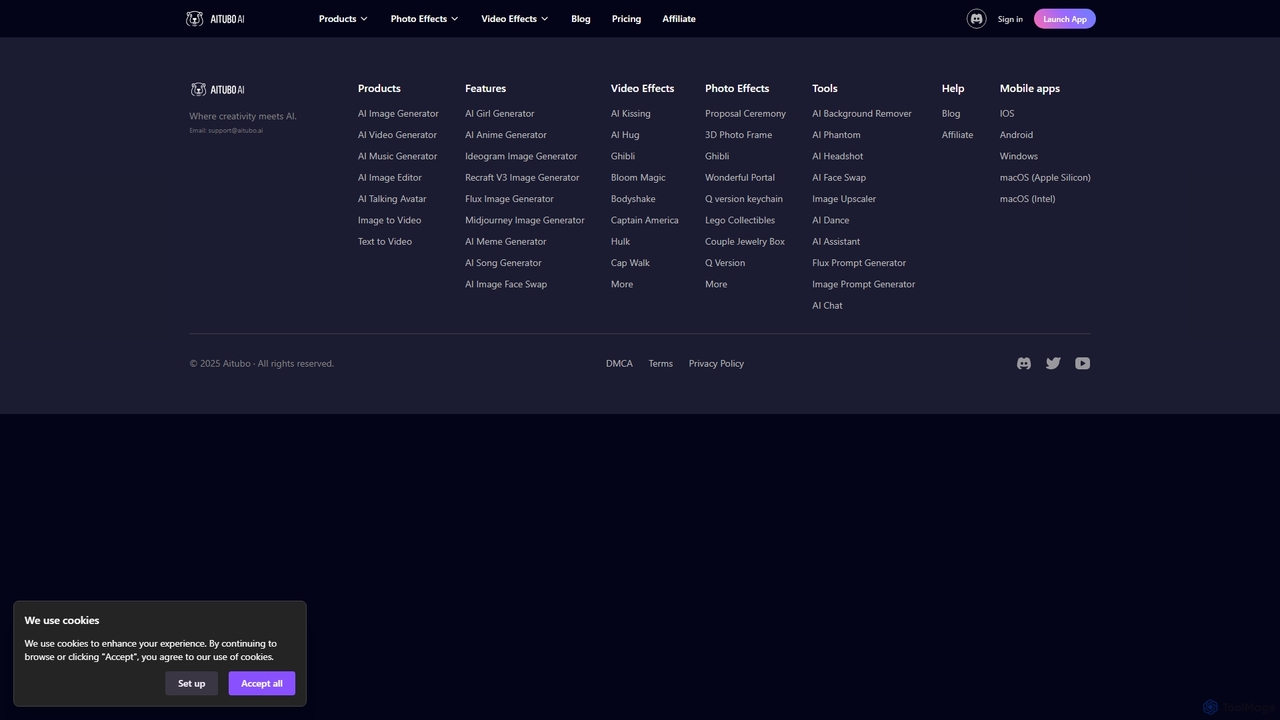1280x720 pixels.
Task: Open the DMCA link in footer
Action: coord(619,364)
